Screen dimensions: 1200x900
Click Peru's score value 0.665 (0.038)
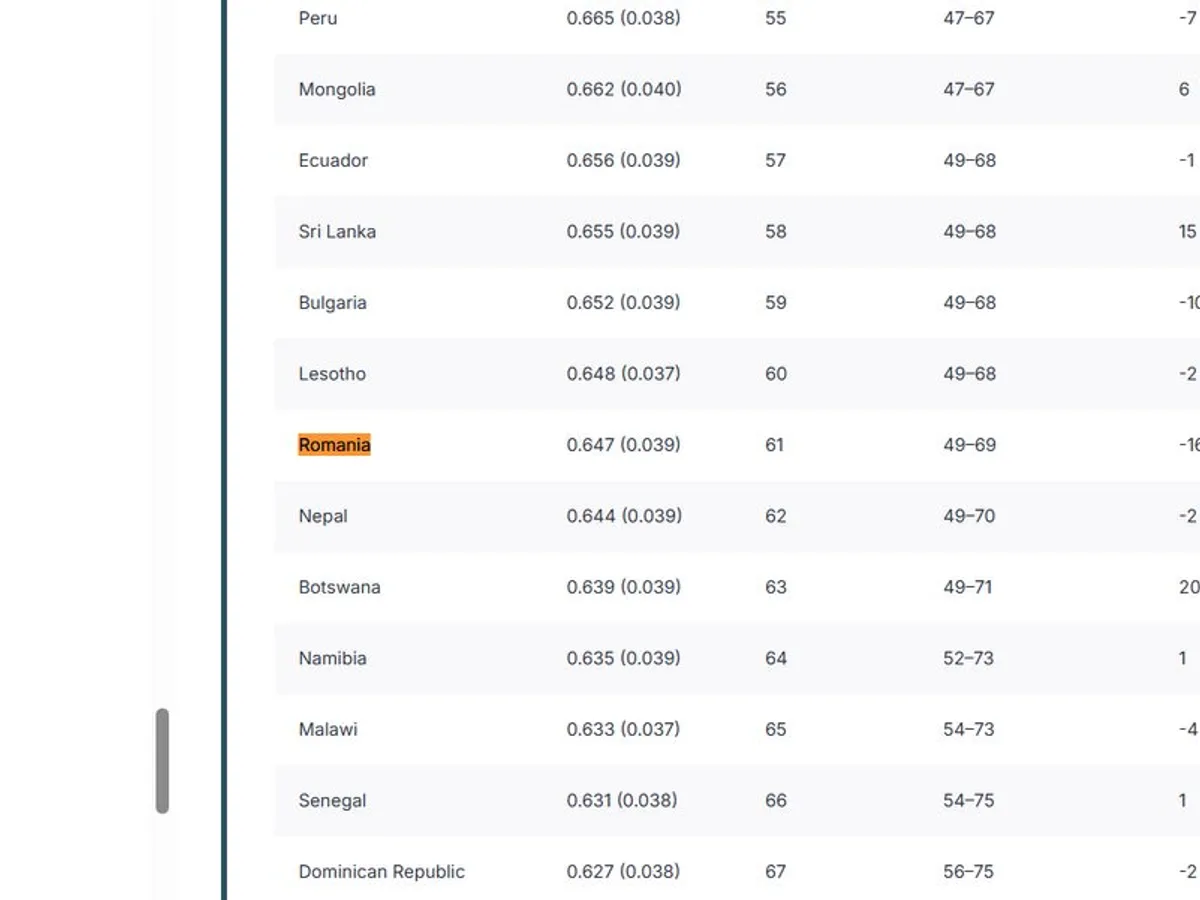point(623,18)
